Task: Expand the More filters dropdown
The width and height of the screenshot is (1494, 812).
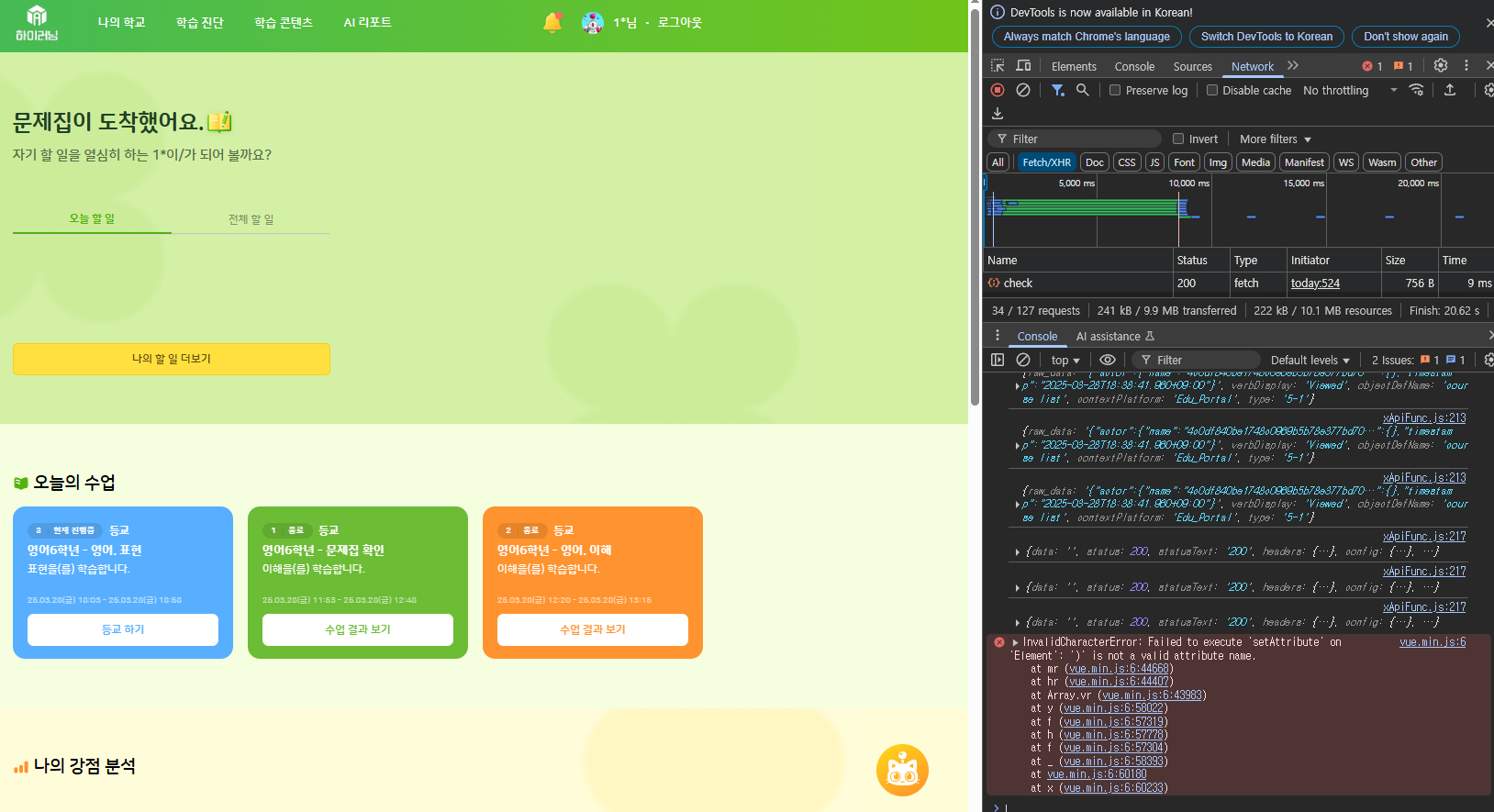Action: coord(1275,139)
